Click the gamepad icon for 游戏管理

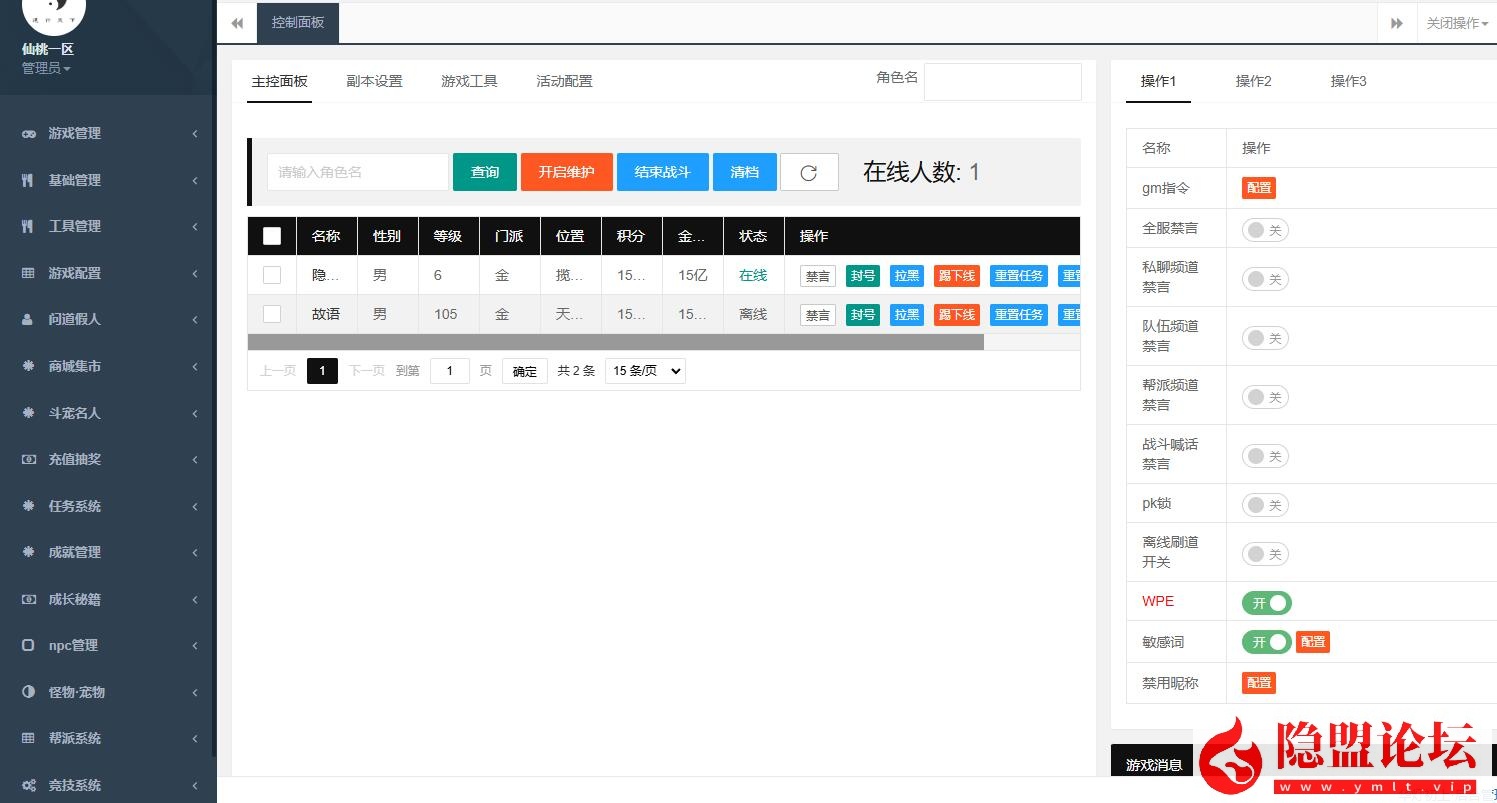point(28,133)
